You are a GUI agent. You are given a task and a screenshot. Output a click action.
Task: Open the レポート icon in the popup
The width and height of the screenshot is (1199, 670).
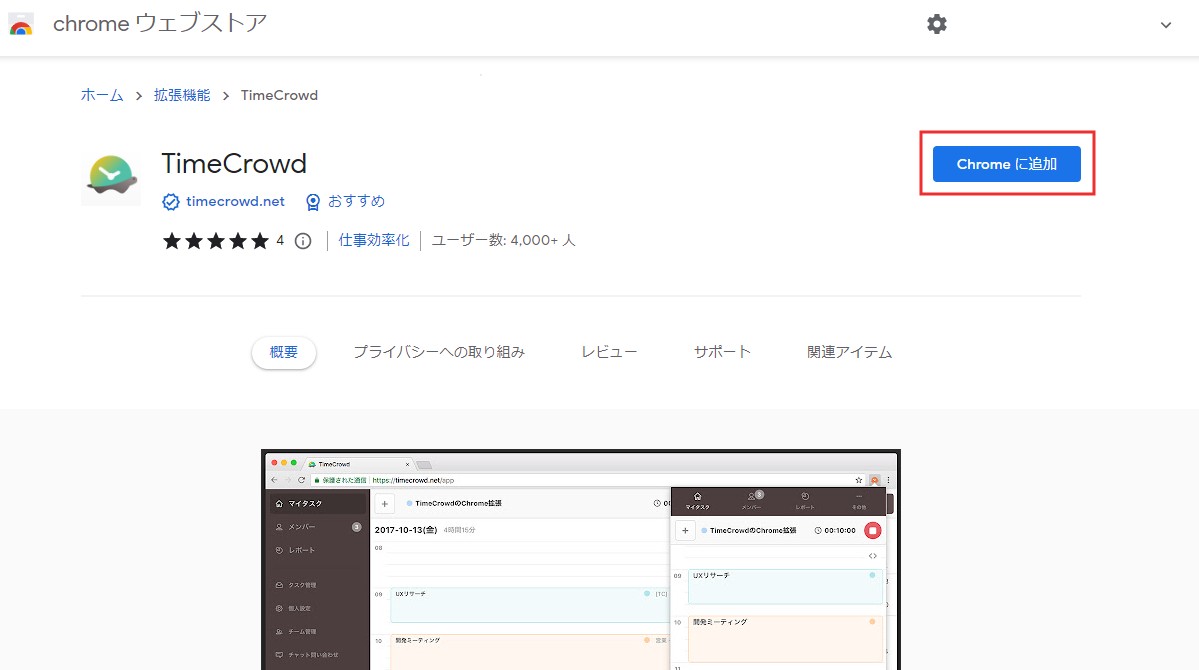click(x=806, y=496)
